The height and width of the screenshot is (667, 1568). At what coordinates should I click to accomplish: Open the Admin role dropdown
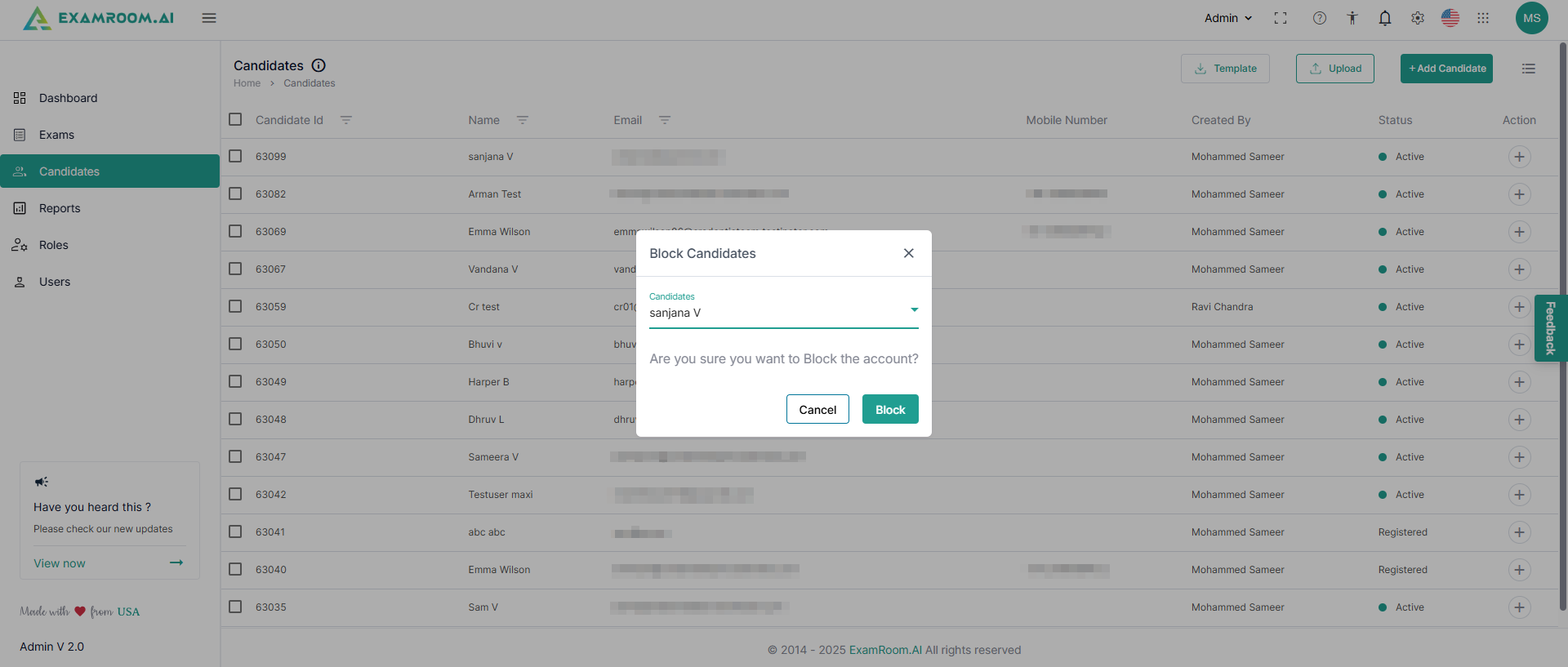click(x=1227, y=18)
